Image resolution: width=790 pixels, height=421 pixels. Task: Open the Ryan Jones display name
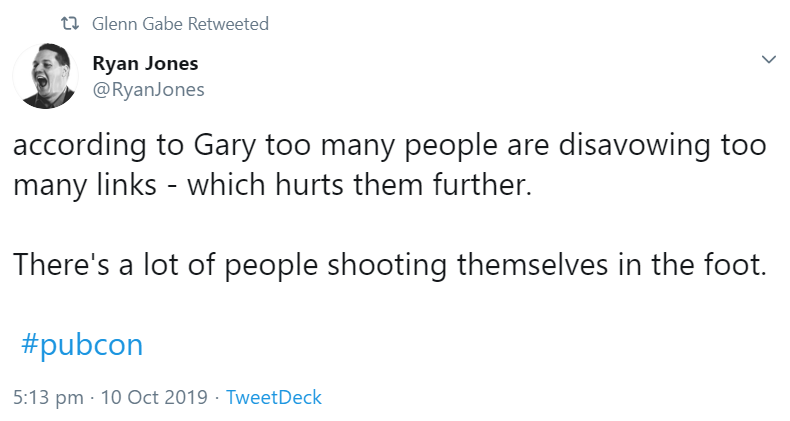click(x=145, y=63)
